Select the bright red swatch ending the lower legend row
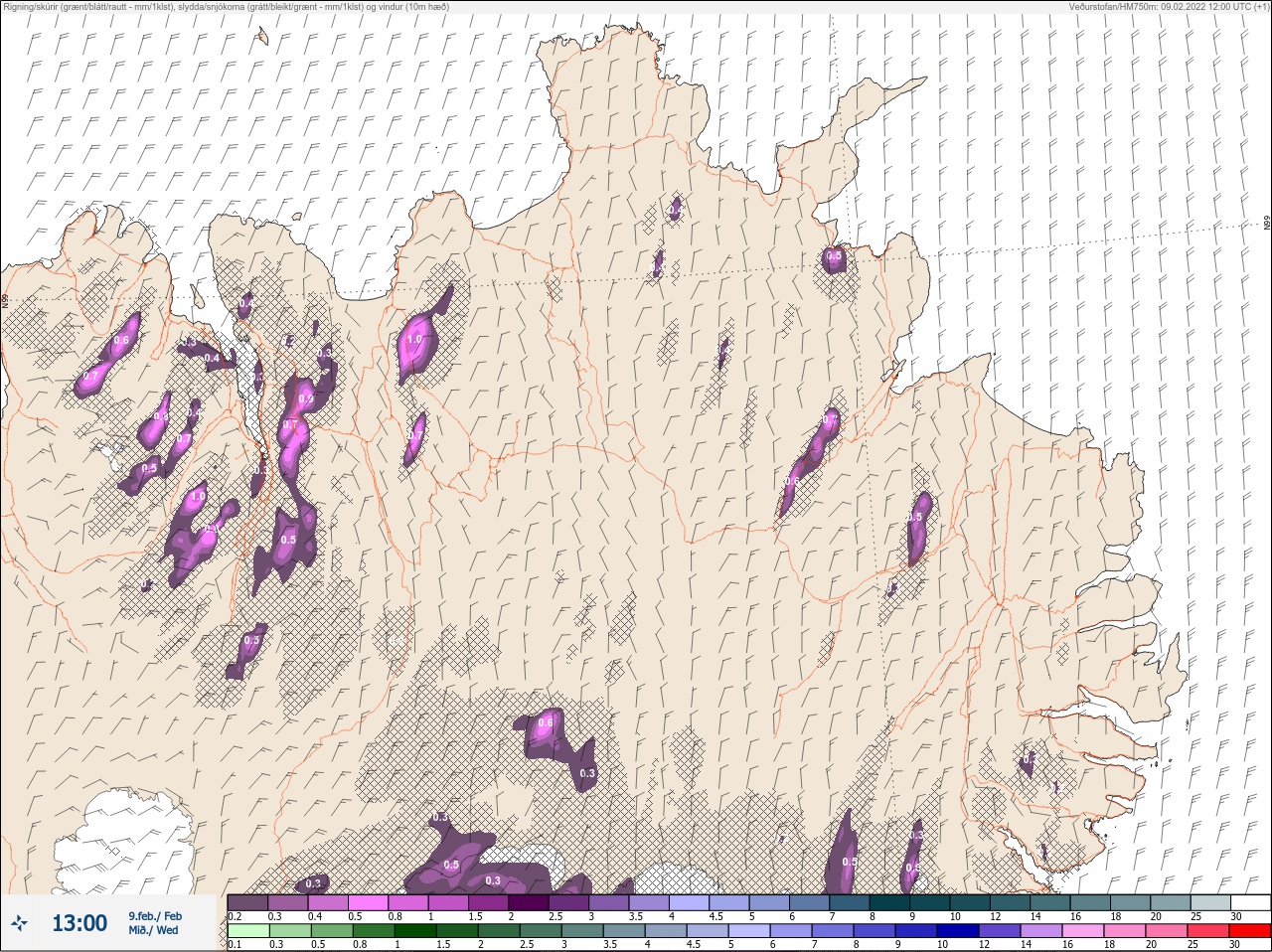Image resolution: width=1272 pixels, height=952 pixels. click(x=1250, y=930)
